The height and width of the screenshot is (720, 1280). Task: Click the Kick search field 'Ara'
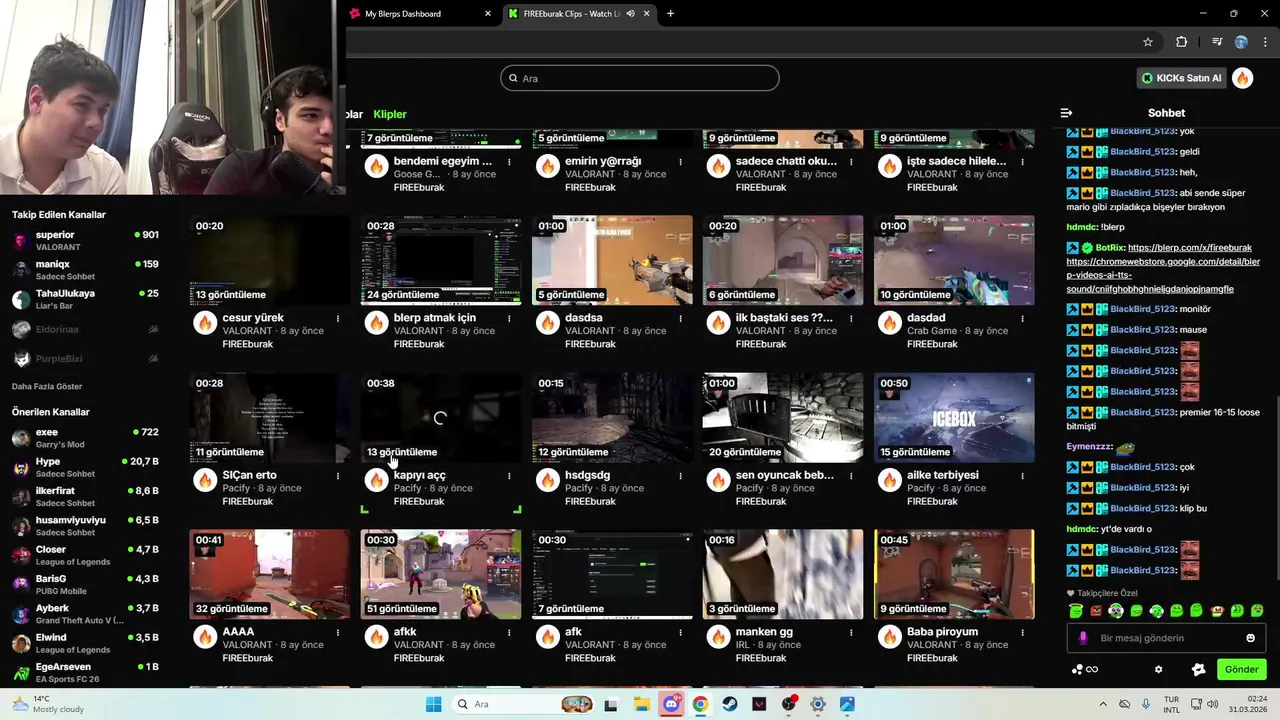[639, 78]
